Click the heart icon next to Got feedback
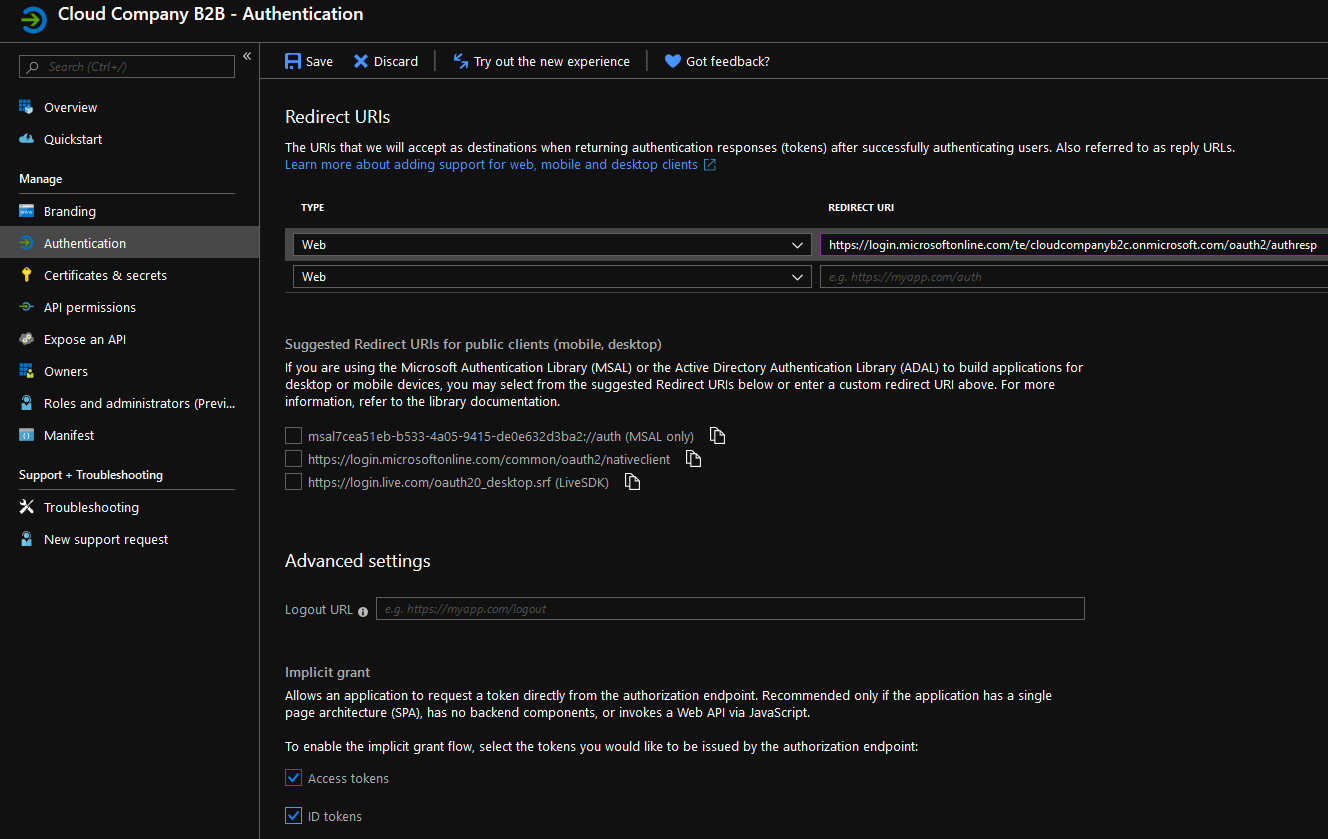Viewport: 1328px width, 839px height. click(672, 61)
